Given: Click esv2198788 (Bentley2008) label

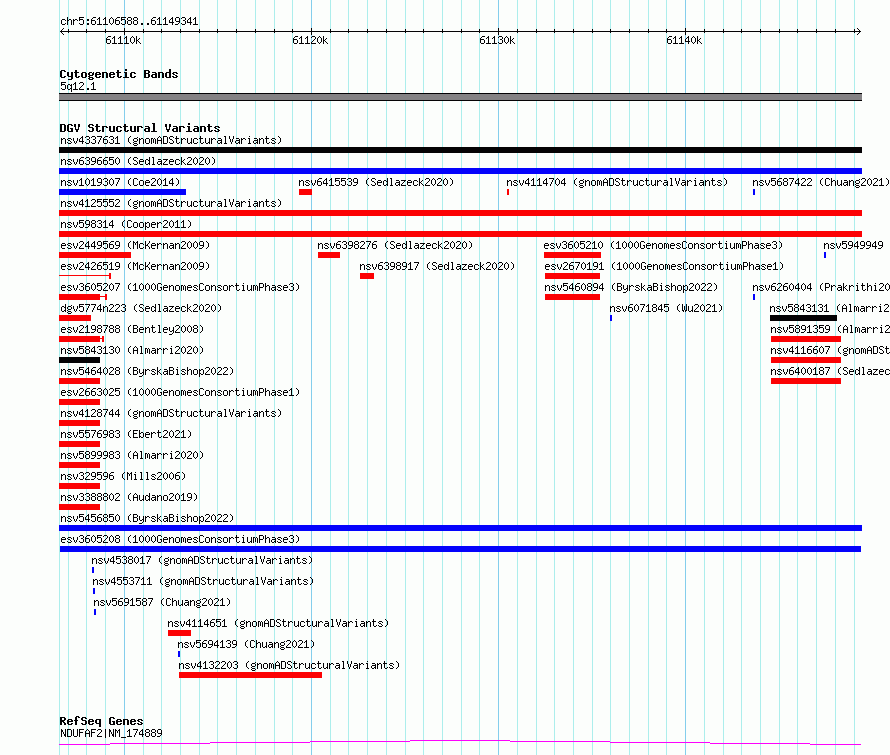Looking at the screenshot, I should point(132,329).
